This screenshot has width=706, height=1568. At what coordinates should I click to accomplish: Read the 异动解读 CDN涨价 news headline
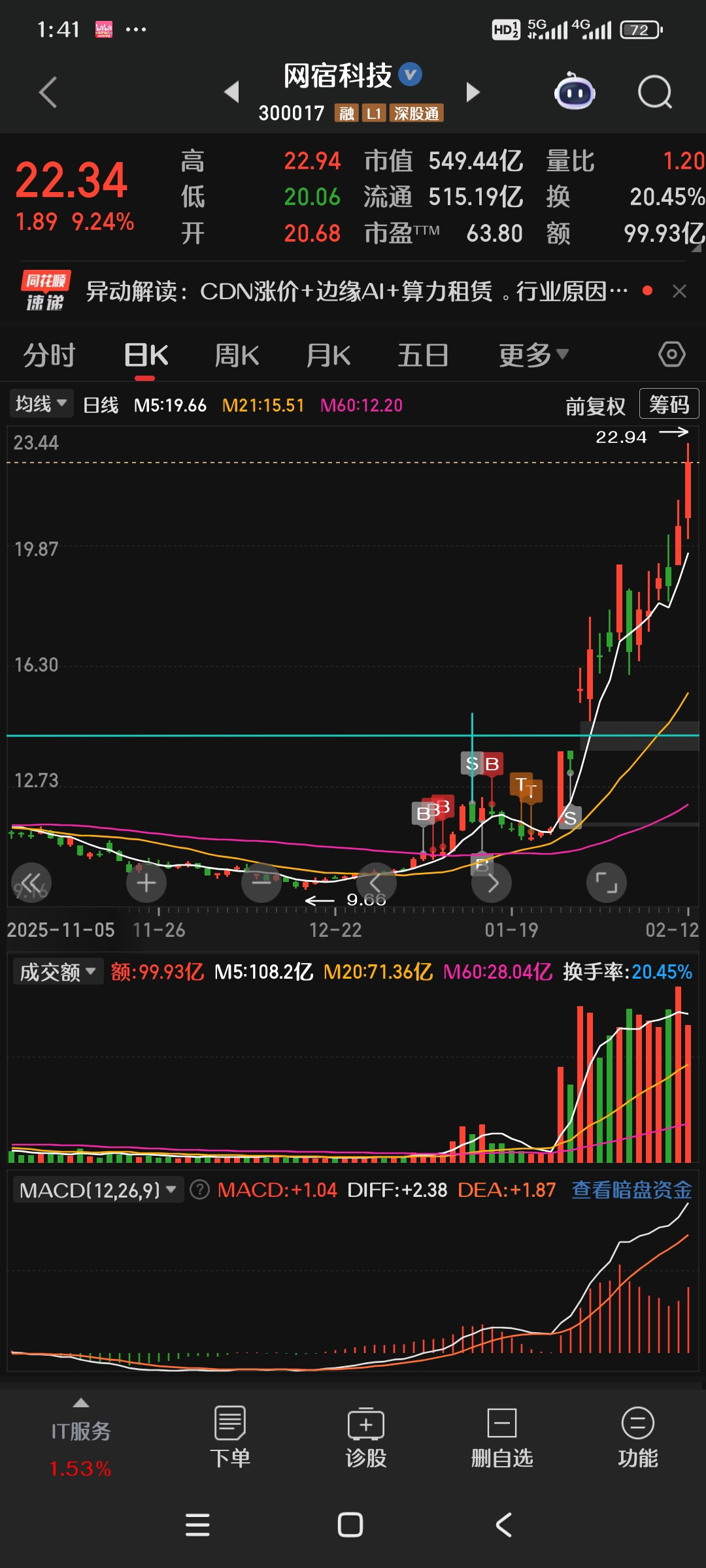pyautogui.click(x=357, y=291)
